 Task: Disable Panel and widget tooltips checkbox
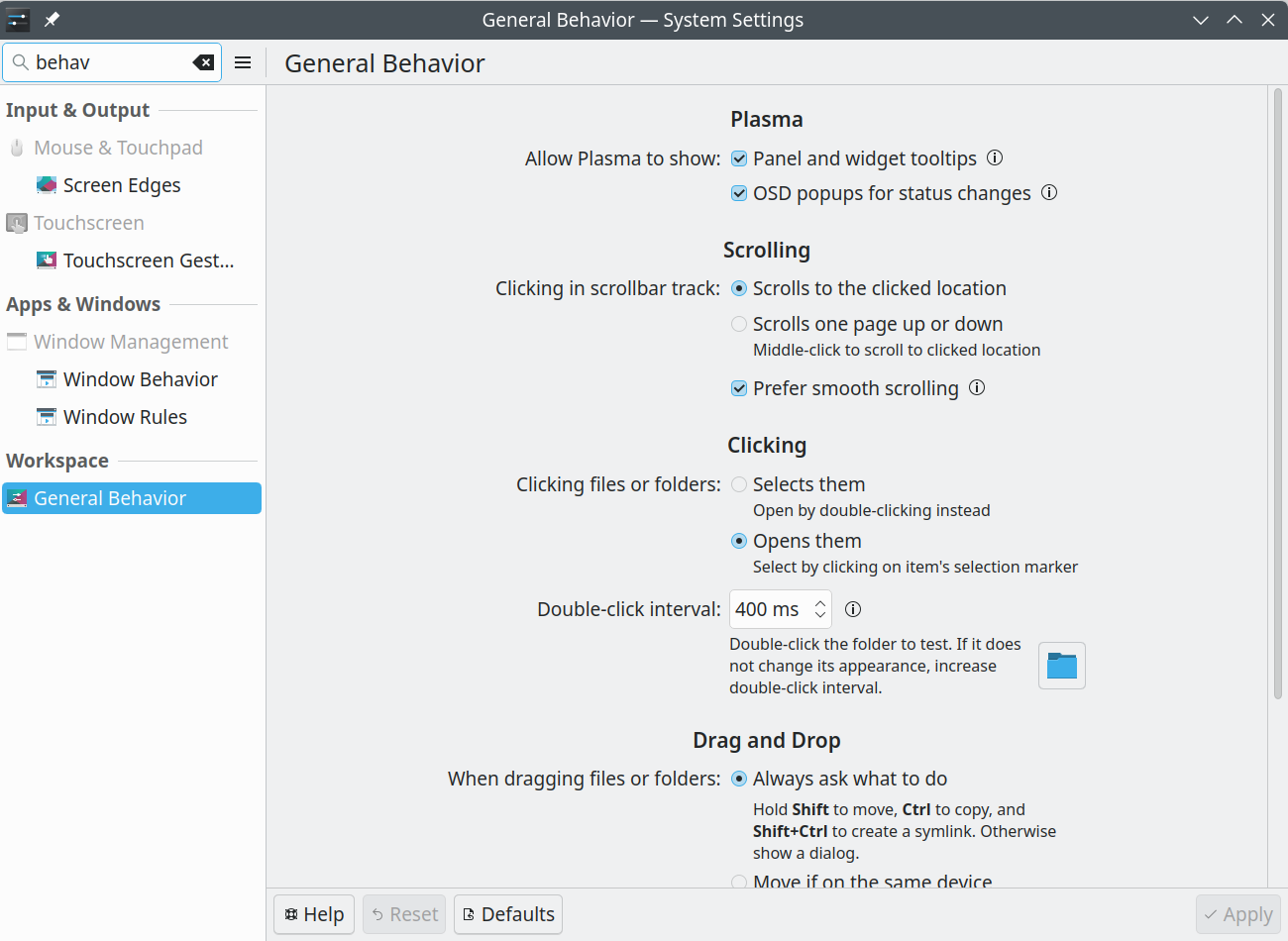(x=739, y=158)
